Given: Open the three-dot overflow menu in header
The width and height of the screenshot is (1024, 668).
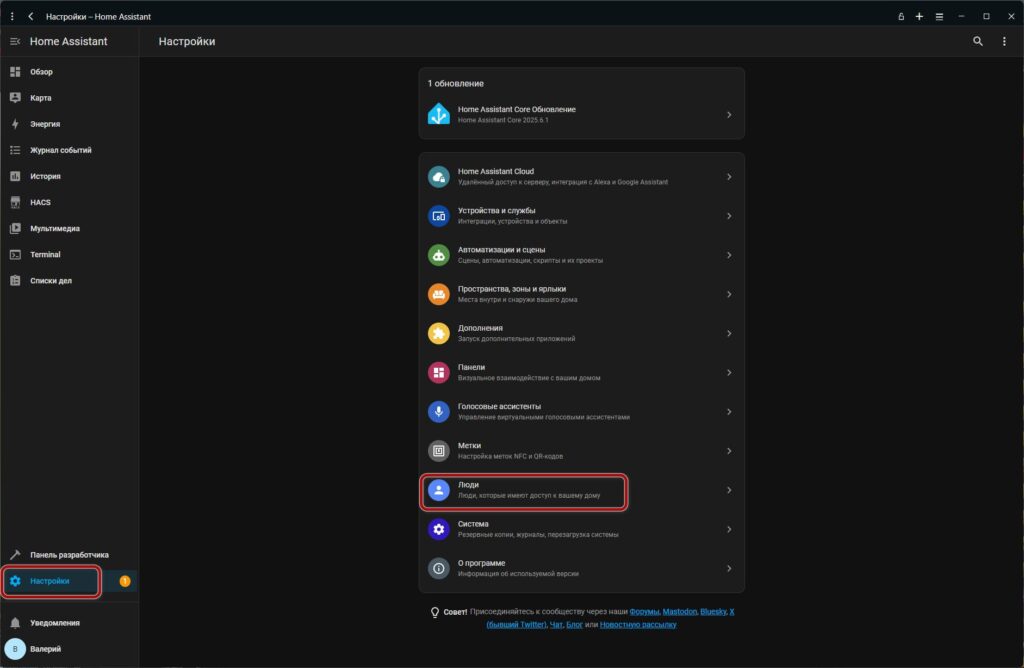Looking at the screenshot, I should click(1004, 42).
